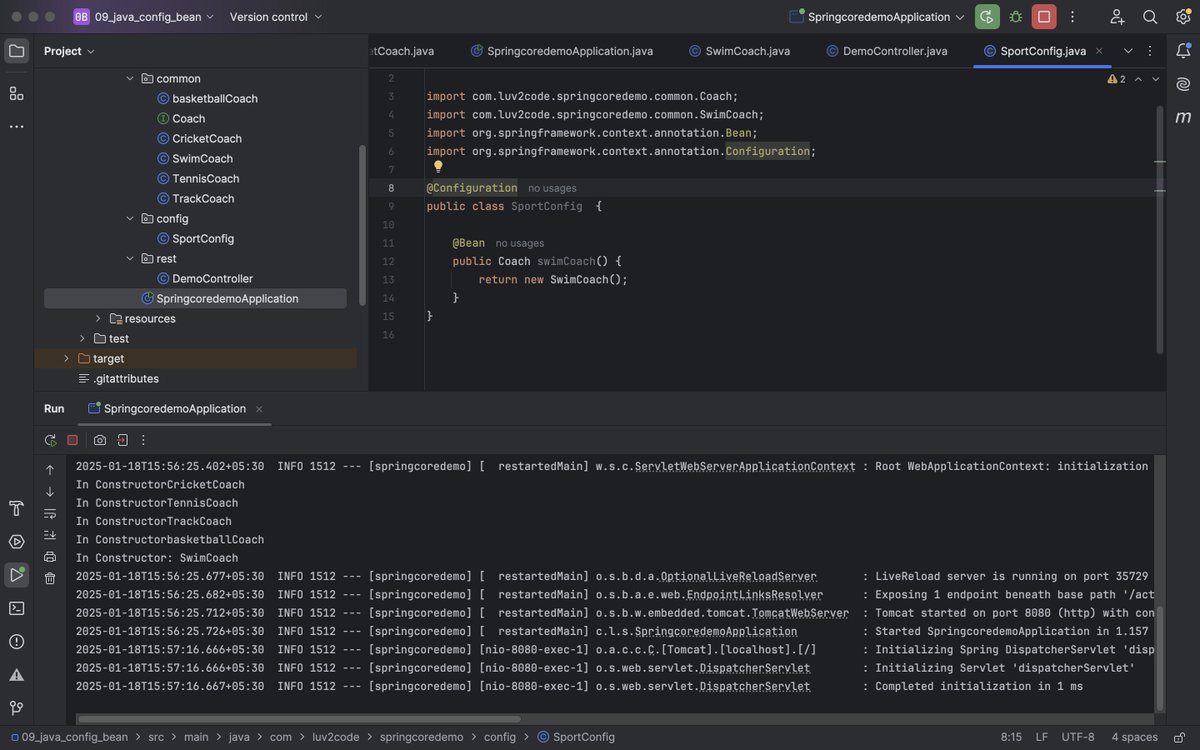This screenshot has width=1200, height=750.
Task: Switch to DemoController.java tab
Action: [x=887, y=51]
